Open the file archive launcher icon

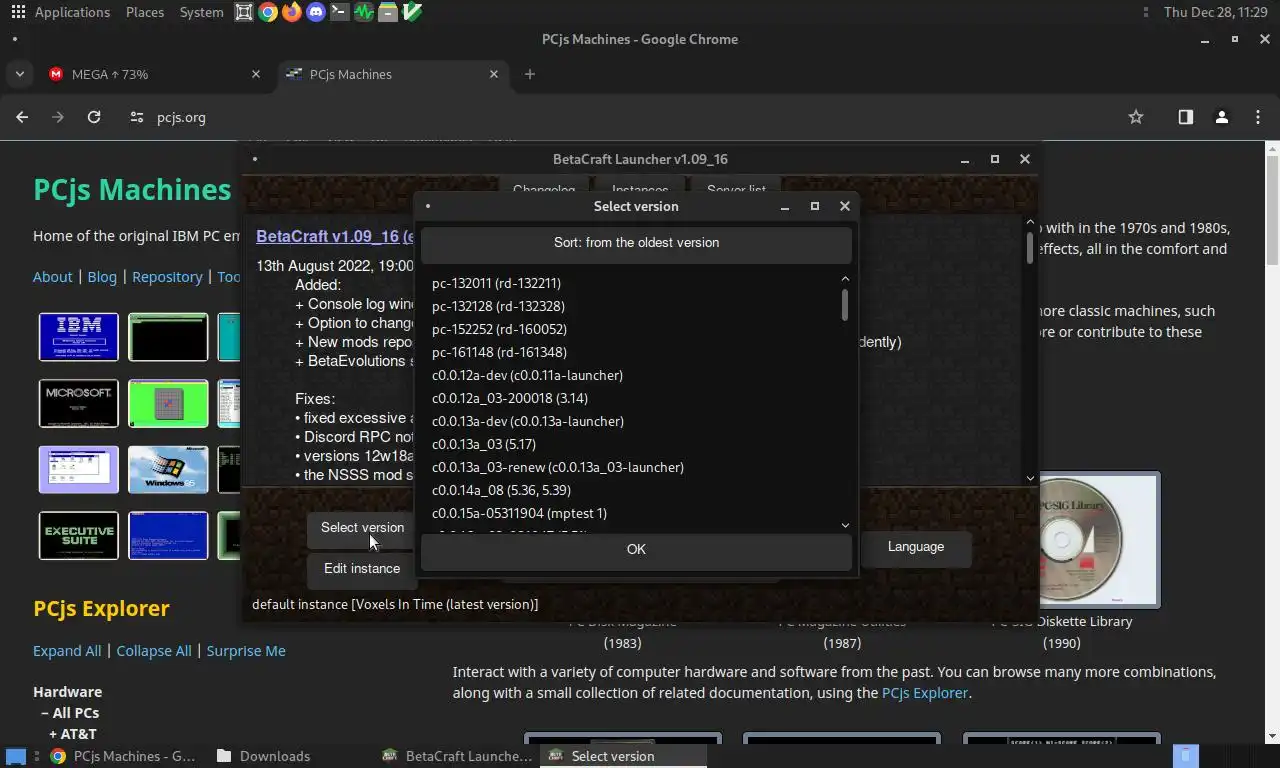[388, 12]
